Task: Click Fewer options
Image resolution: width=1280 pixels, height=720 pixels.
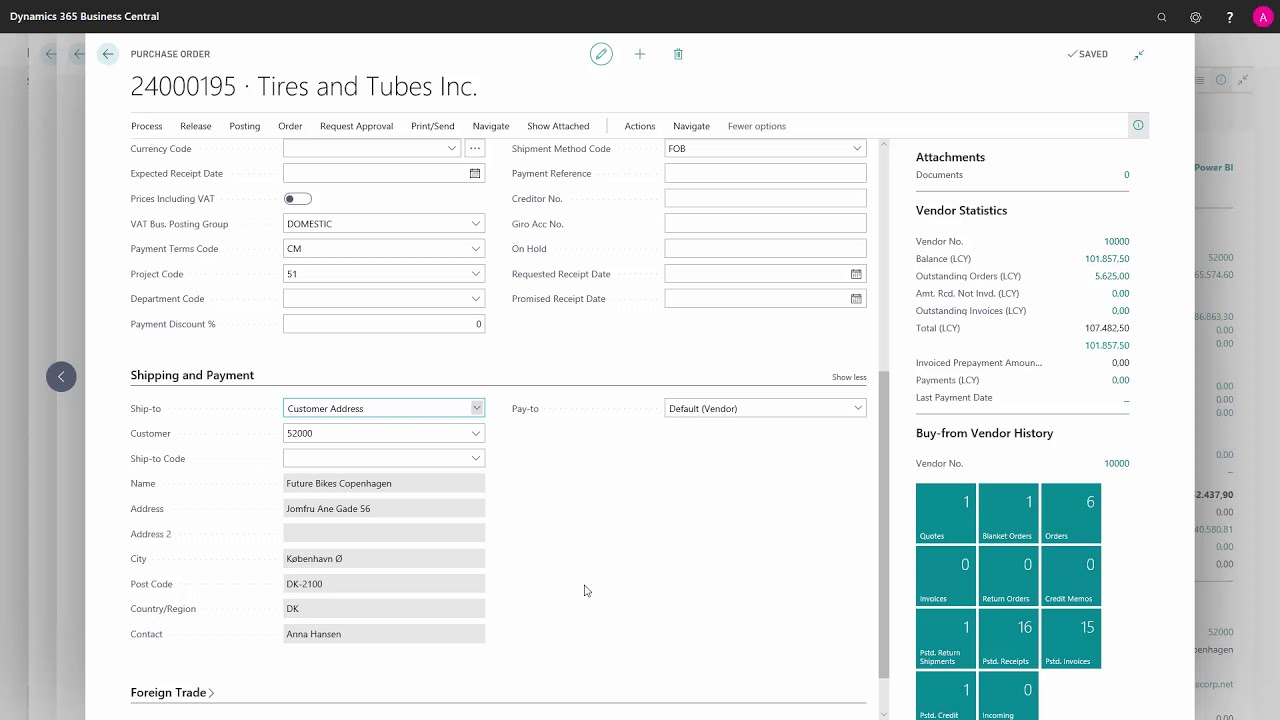Action: click(x=757, y=126)
